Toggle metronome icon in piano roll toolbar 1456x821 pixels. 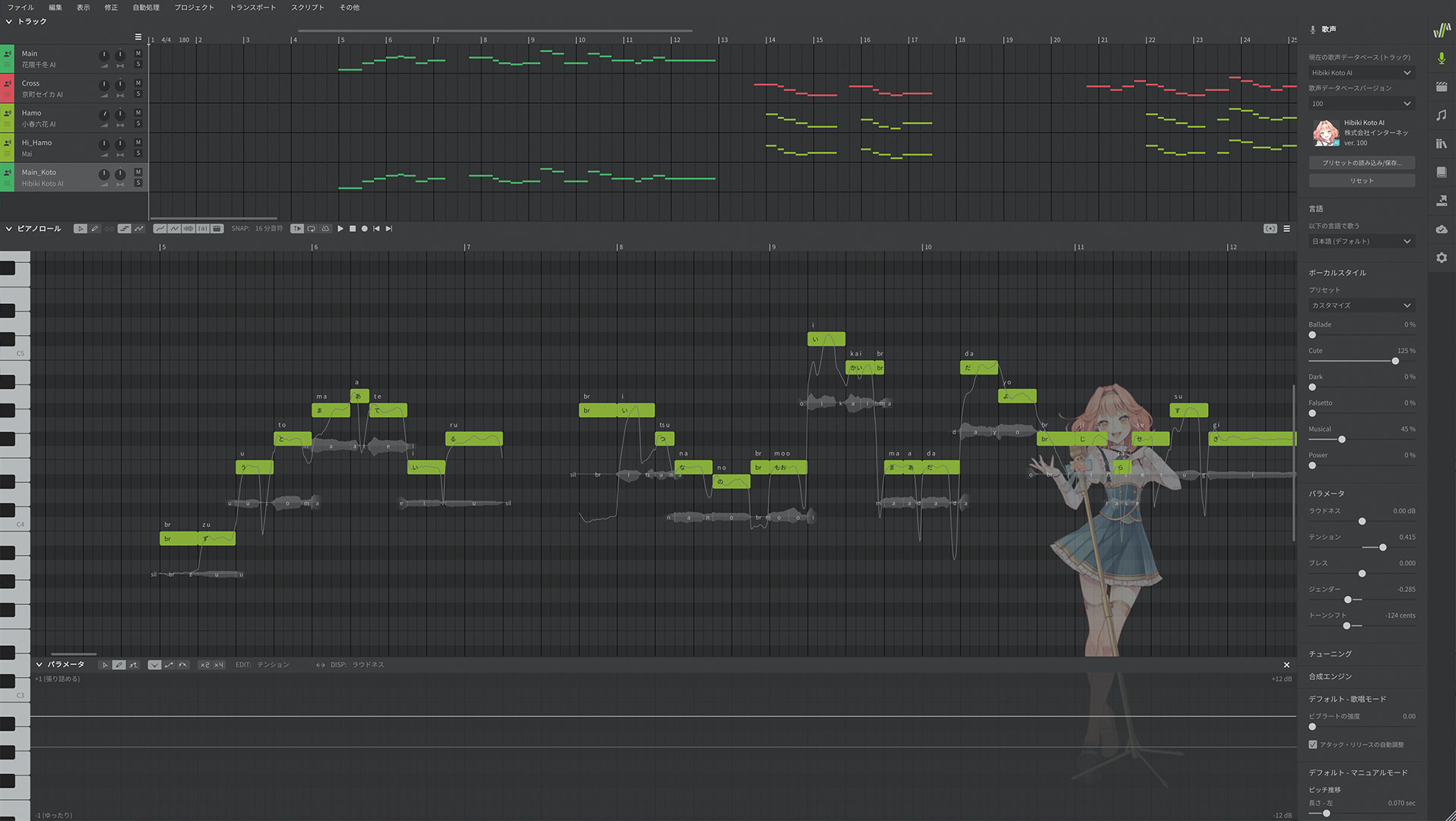(x=325, y=229)
